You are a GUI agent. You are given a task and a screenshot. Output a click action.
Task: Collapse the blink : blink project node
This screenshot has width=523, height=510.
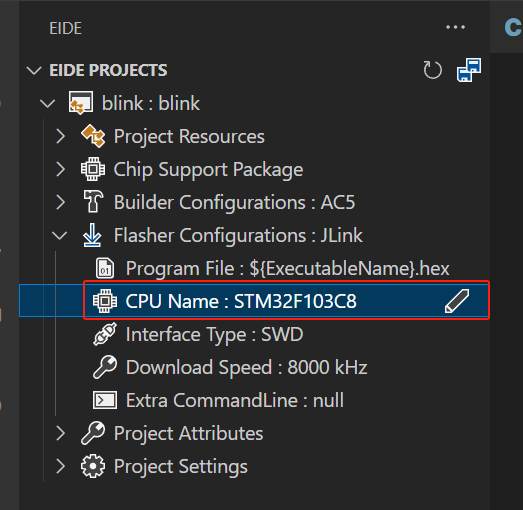click(47, 103)
